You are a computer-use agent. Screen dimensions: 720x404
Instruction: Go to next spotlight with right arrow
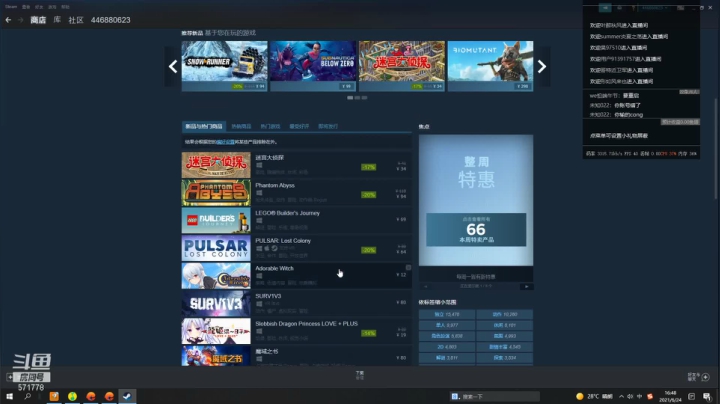[526, 286]
